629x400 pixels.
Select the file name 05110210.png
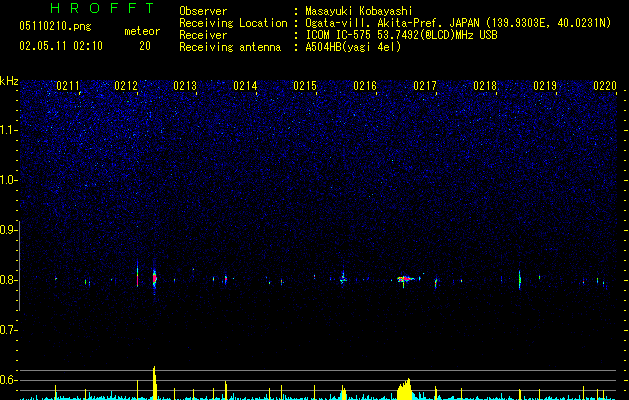coord(55,26)
